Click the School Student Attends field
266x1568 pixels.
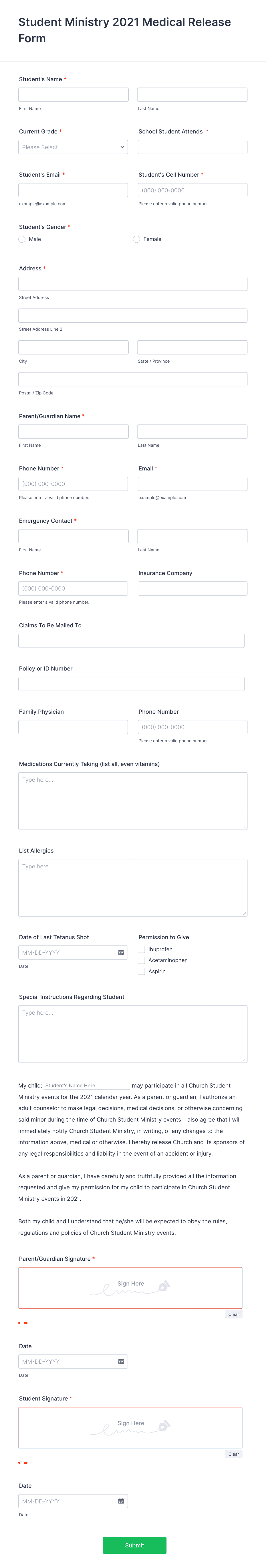click(192, 147)
